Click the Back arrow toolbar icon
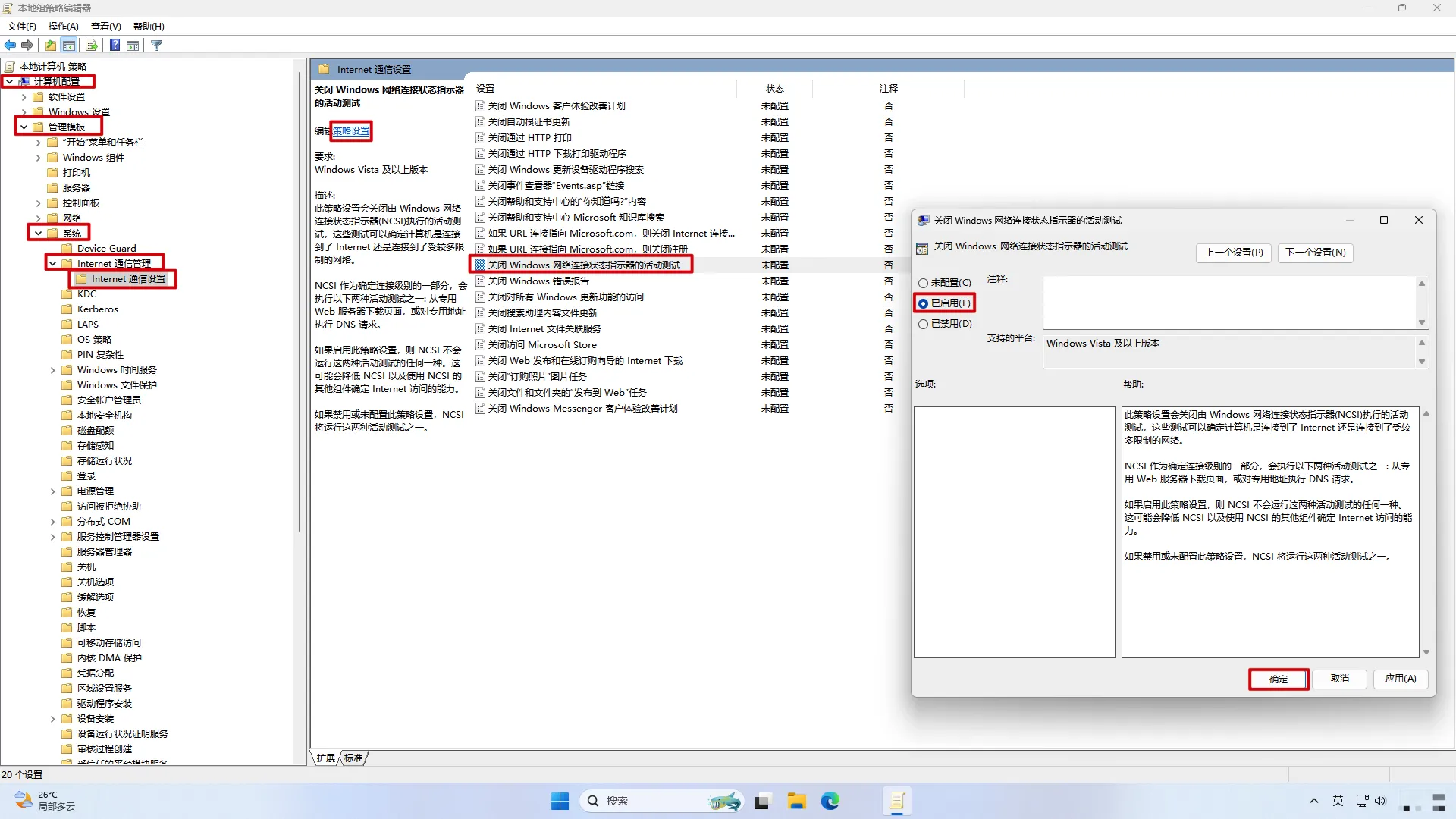This screenshot has width=1456, height=819. click(11, 45)
